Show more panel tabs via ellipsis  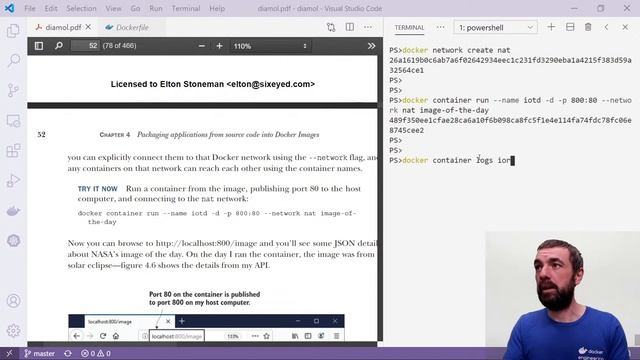[440, 27]
